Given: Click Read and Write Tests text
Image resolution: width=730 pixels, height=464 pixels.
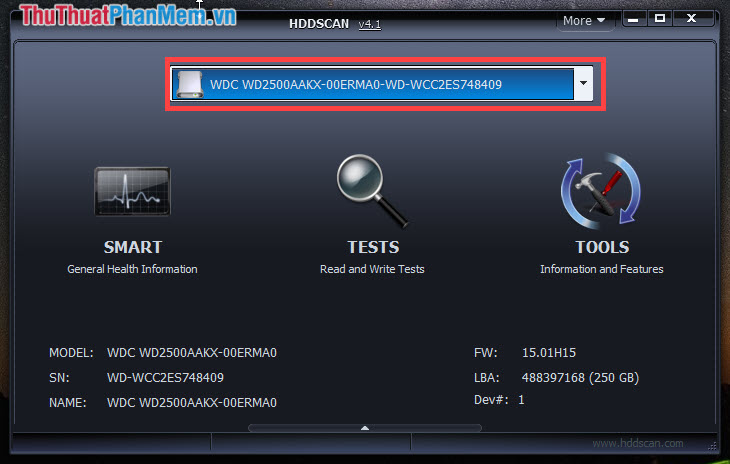Looking at the screenshot, I should click(372, 269).
